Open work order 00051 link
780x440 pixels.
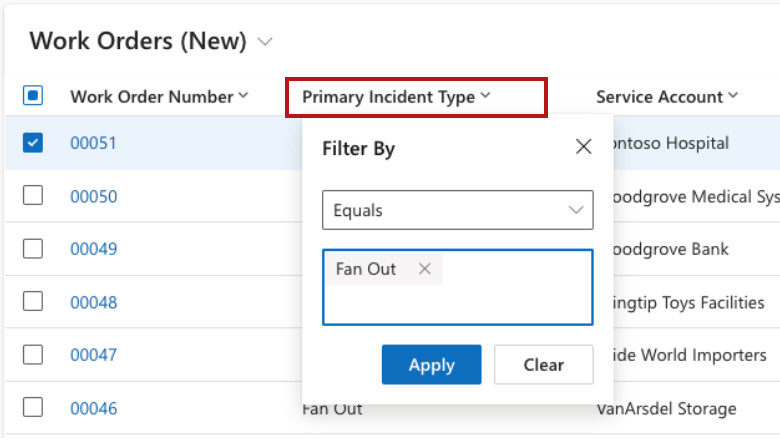(93, 143)
